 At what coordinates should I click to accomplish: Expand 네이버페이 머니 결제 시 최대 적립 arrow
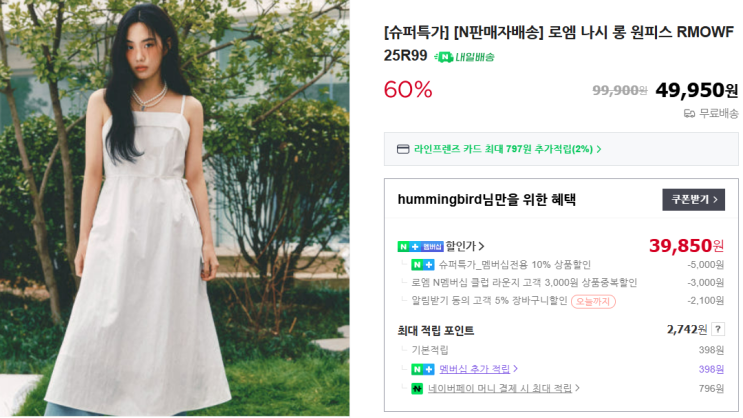click(577, 388)
